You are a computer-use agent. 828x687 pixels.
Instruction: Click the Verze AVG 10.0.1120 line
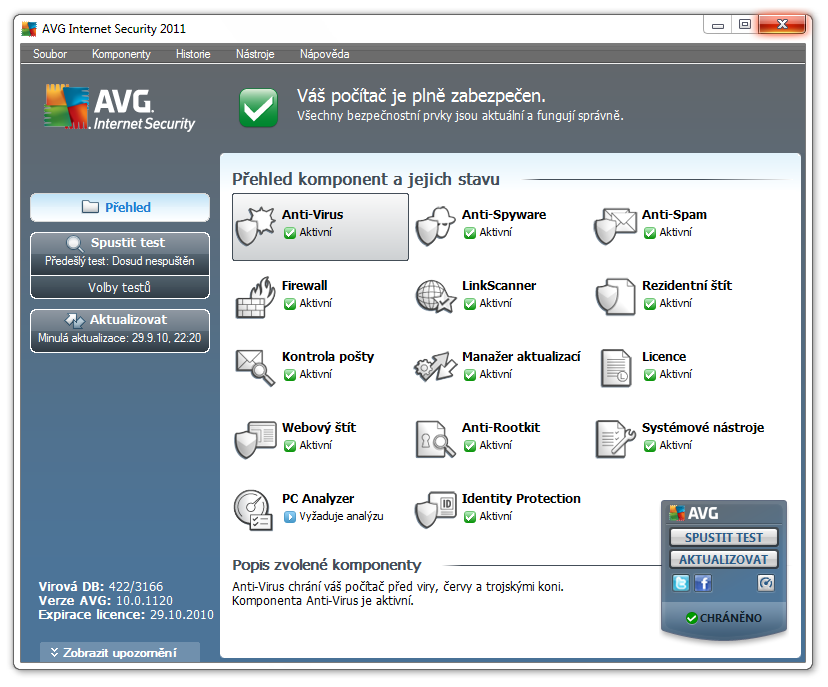pos(106,600)
